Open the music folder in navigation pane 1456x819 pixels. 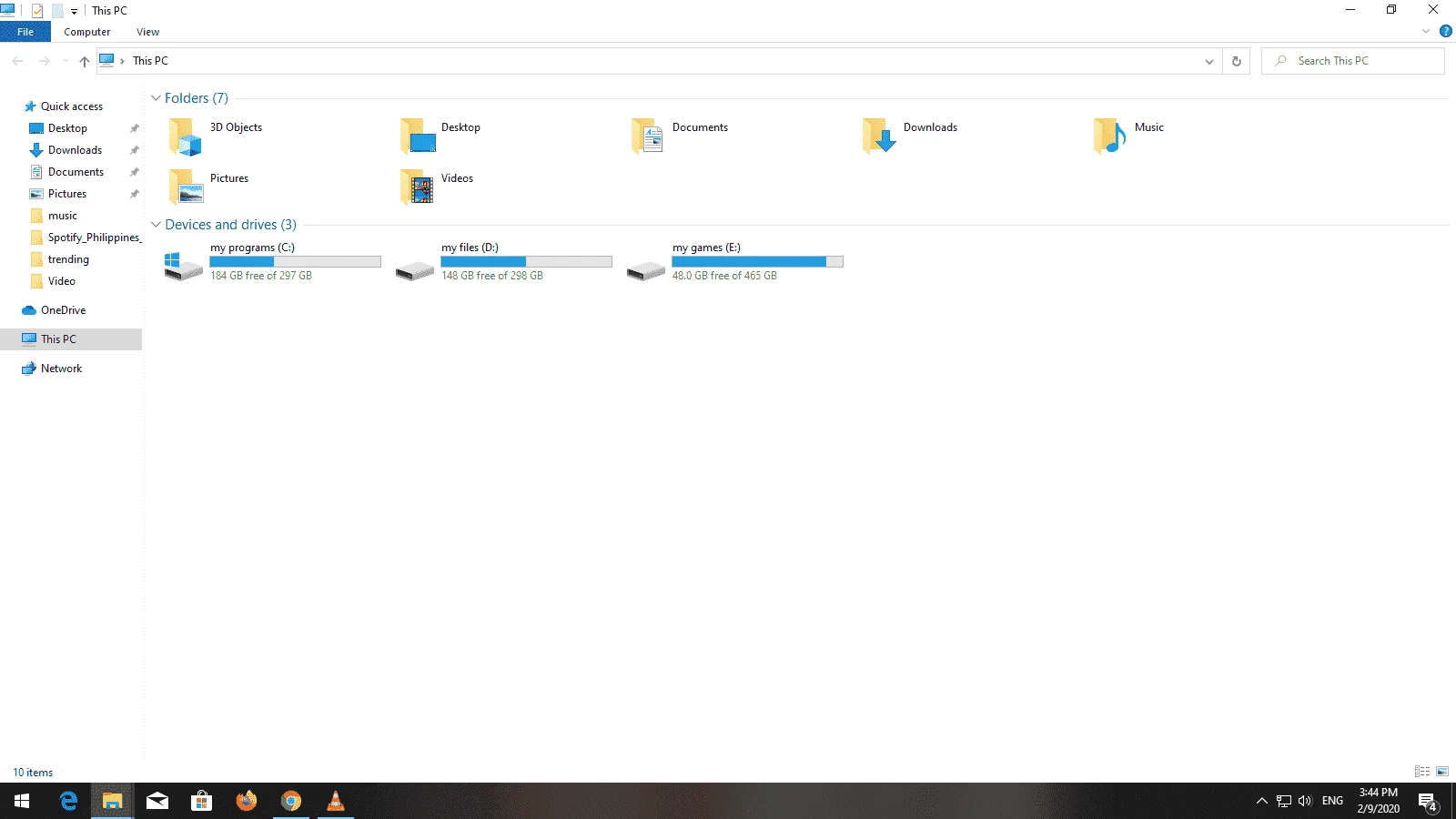click(x=63, y=216)
